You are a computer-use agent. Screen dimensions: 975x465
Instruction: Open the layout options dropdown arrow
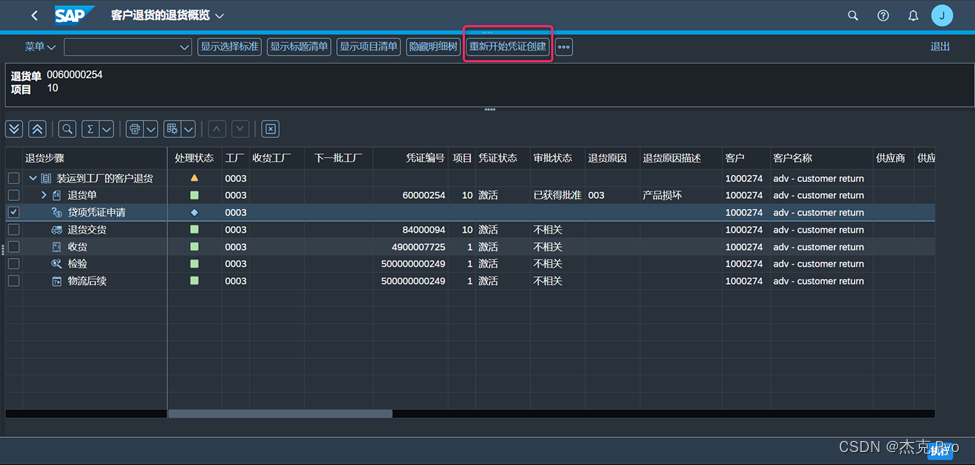coord(189,129)
